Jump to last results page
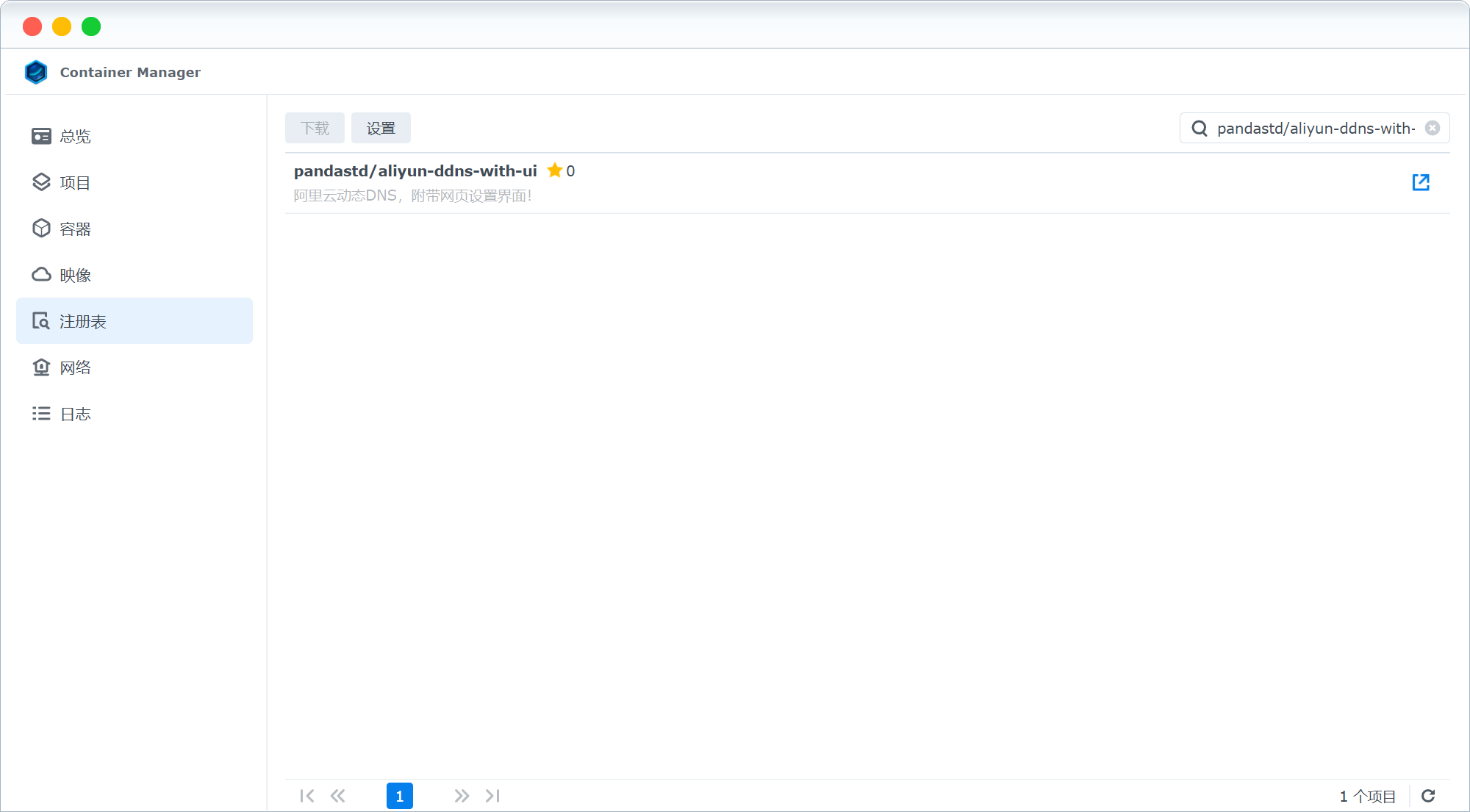This screenshot has width=1470, height=812. pos(492,796)
